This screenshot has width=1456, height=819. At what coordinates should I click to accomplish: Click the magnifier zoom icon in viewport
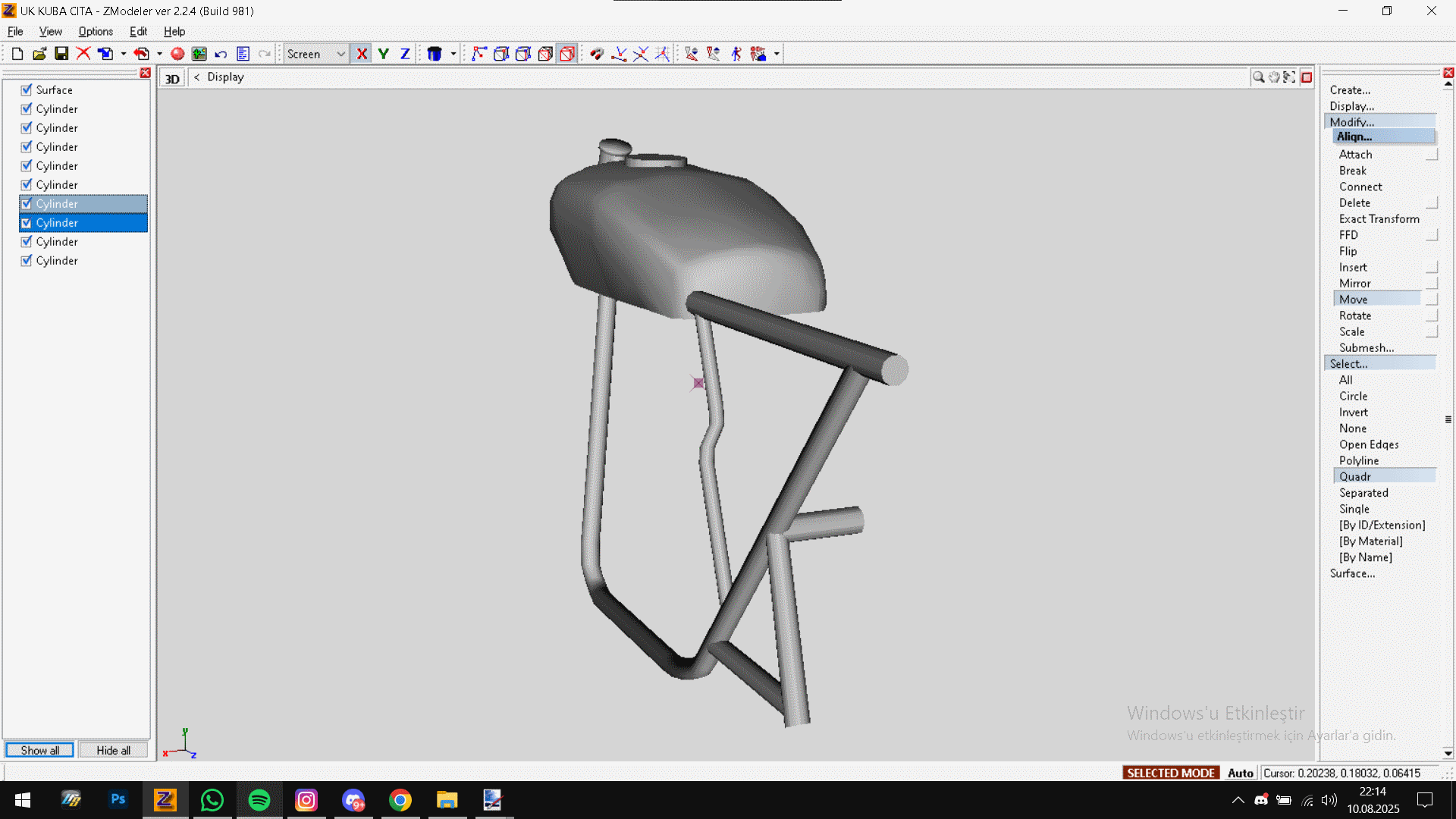tap(1258, 77)
